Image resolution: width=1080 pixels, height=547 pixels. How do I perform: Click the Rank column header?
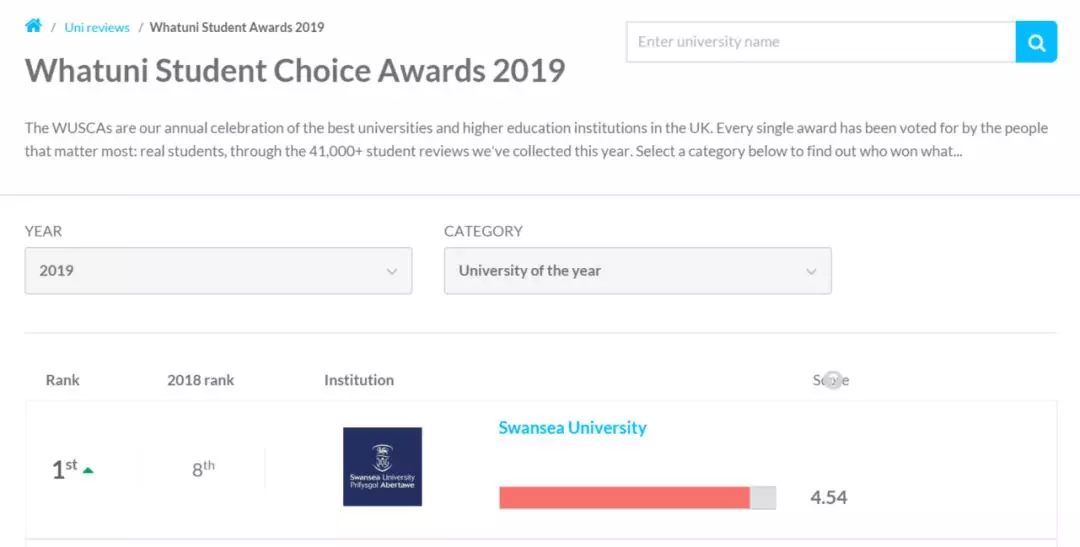[x=63, y=380]
